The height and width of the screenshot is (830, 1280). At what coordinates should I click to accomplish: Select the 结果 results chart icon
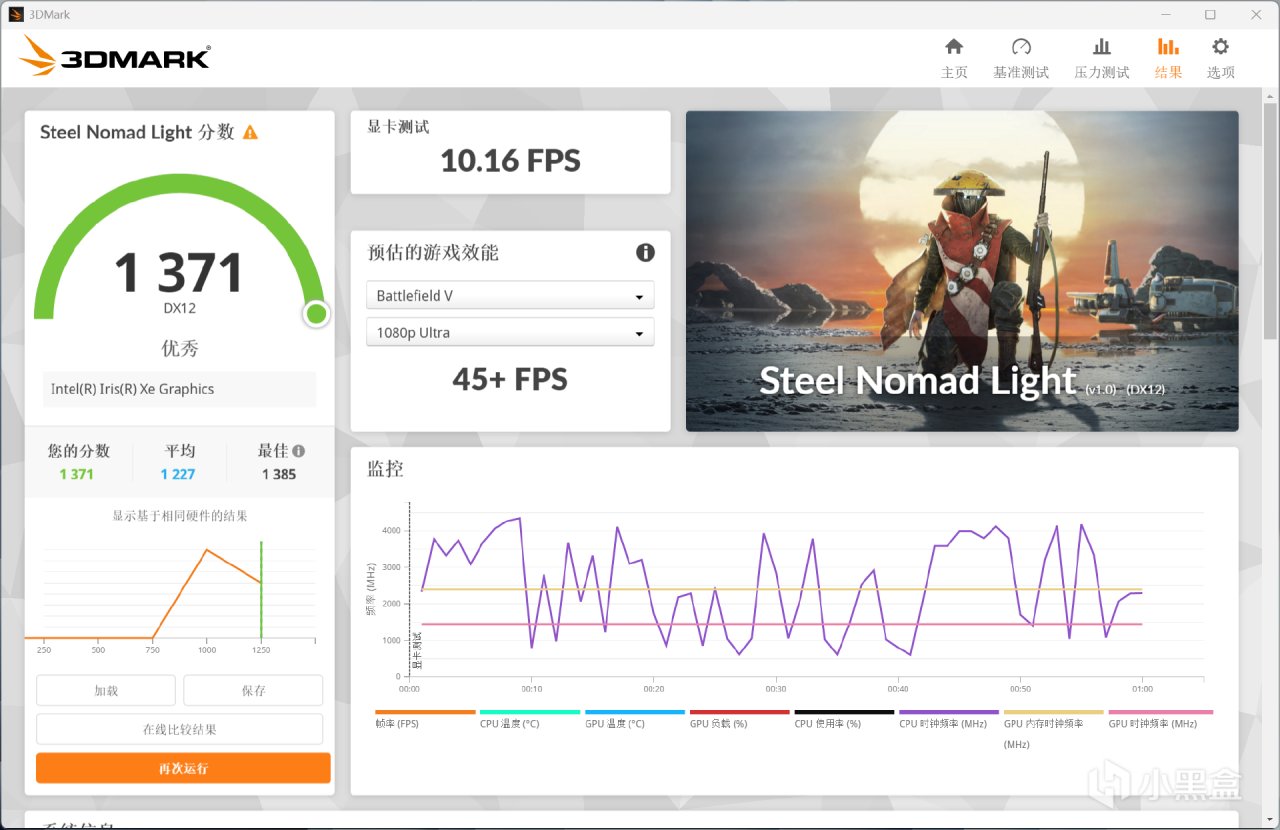click(1168, 47)
